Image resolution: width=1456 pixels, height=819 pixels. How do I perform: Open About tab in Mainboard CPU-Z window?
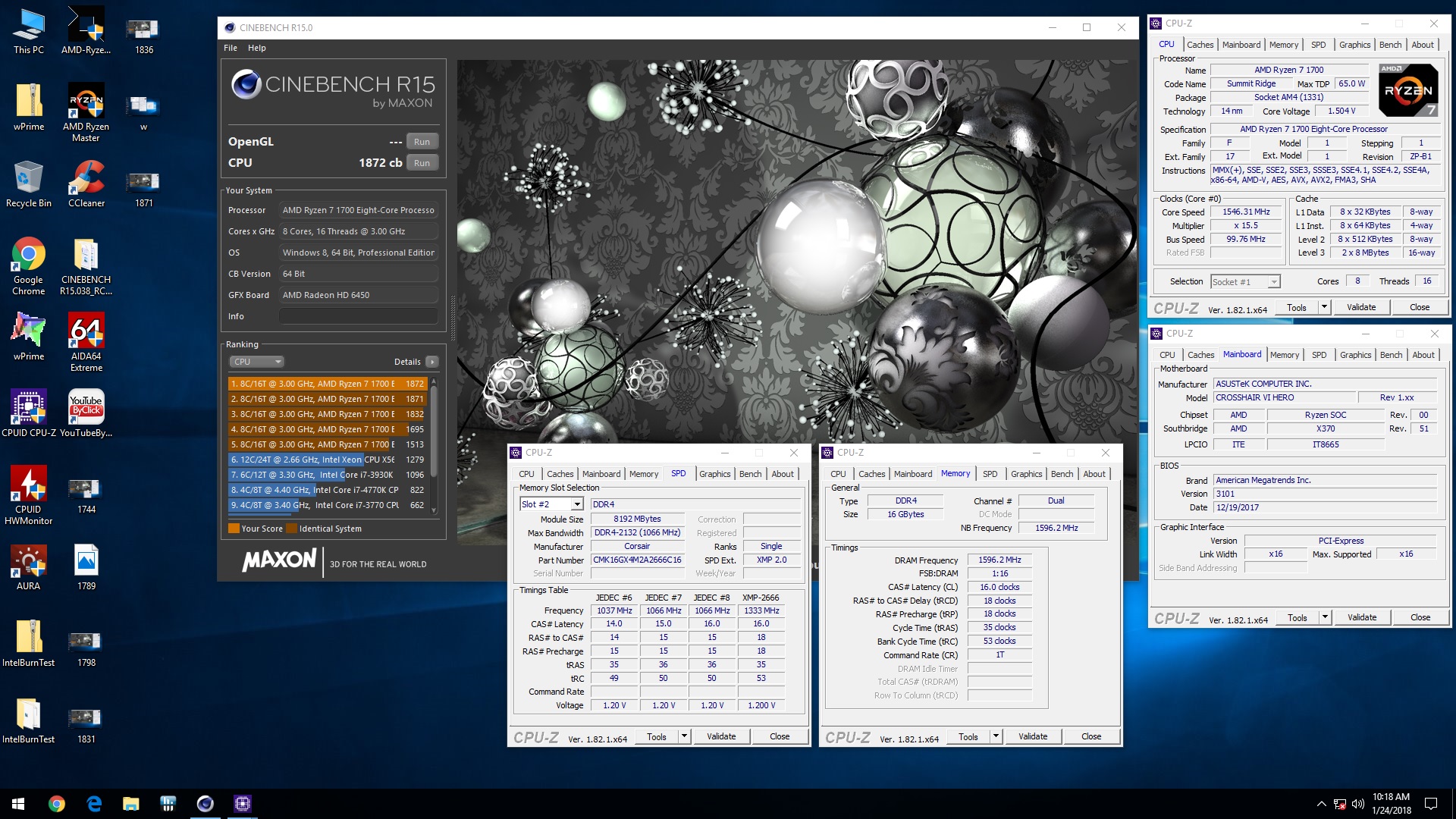click(1423, 355)
